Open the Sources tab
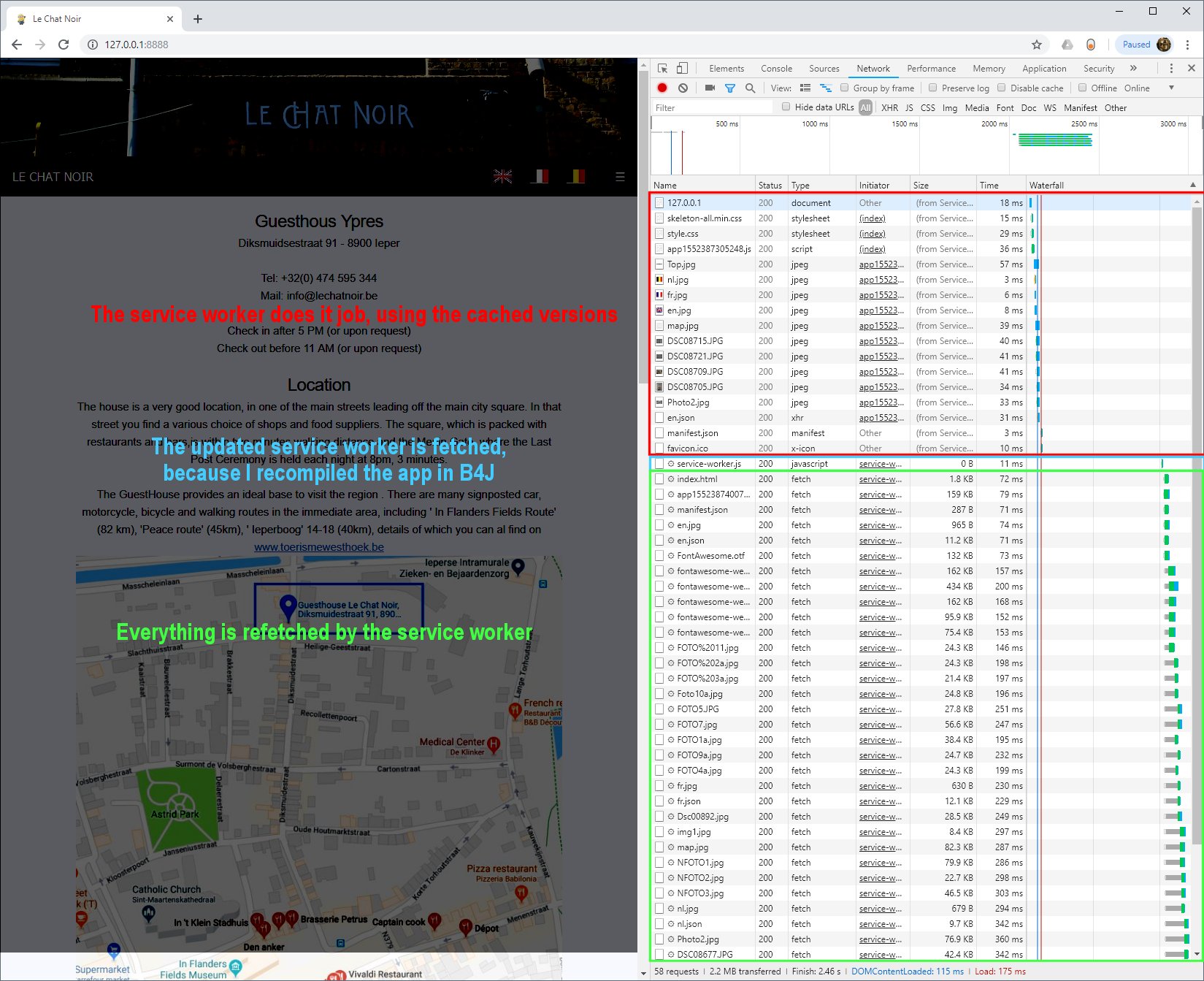Screen dimensions: 1204x981 coord(824,69)
